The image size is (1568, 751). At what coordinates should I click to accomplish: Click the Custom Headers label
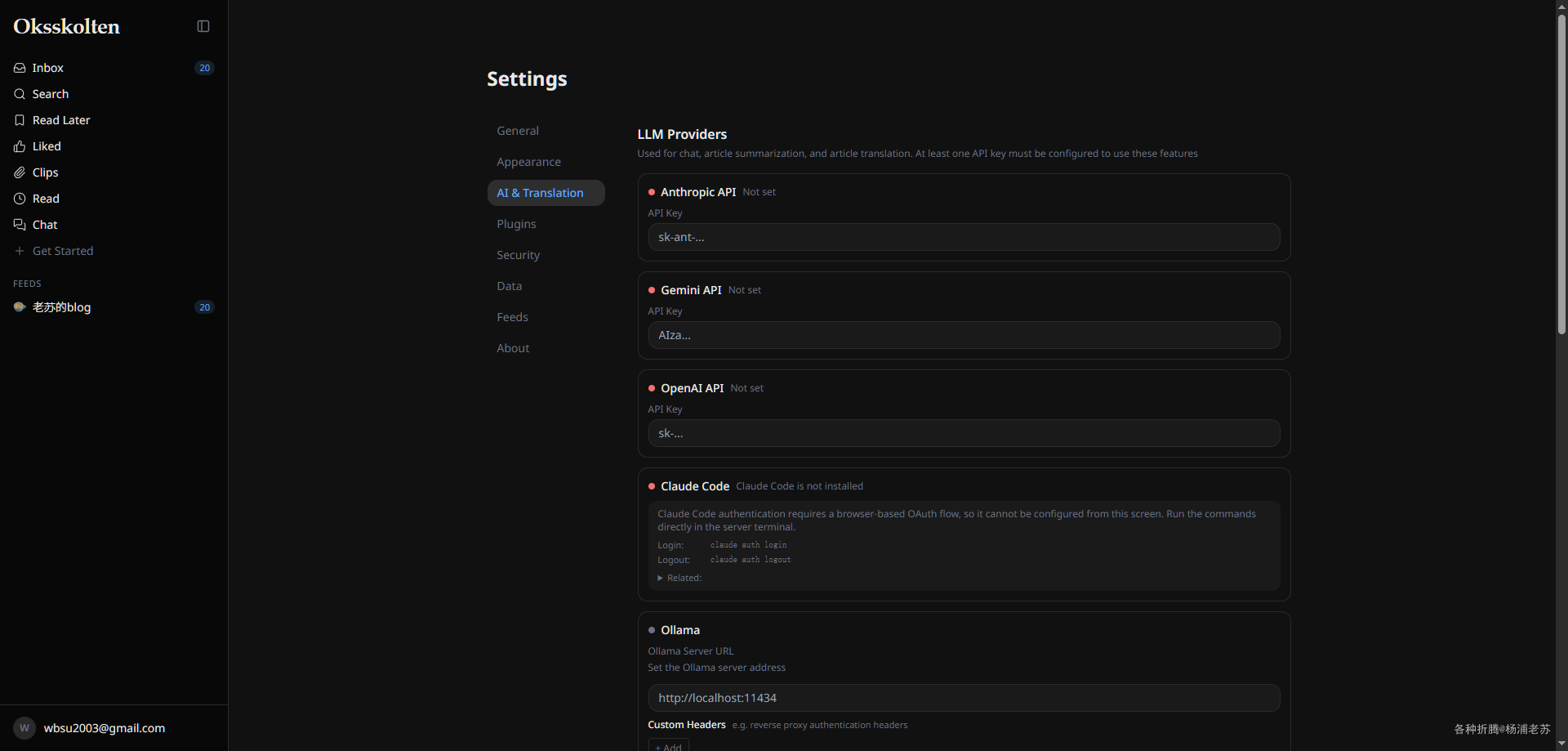pos(687,725)
